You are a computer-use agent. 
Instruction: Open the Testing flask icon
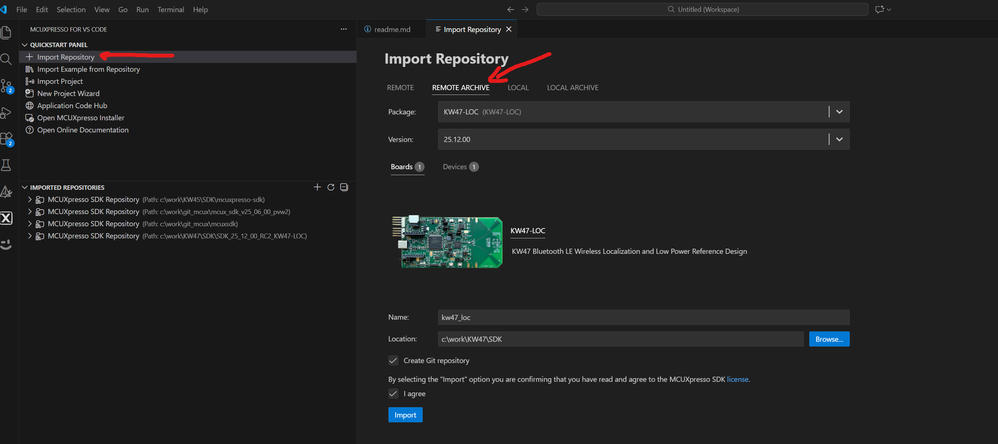coord(7,165)
